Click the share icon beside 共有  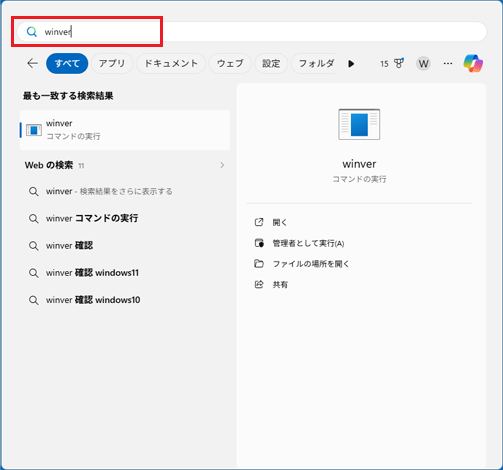pos(259,285)
